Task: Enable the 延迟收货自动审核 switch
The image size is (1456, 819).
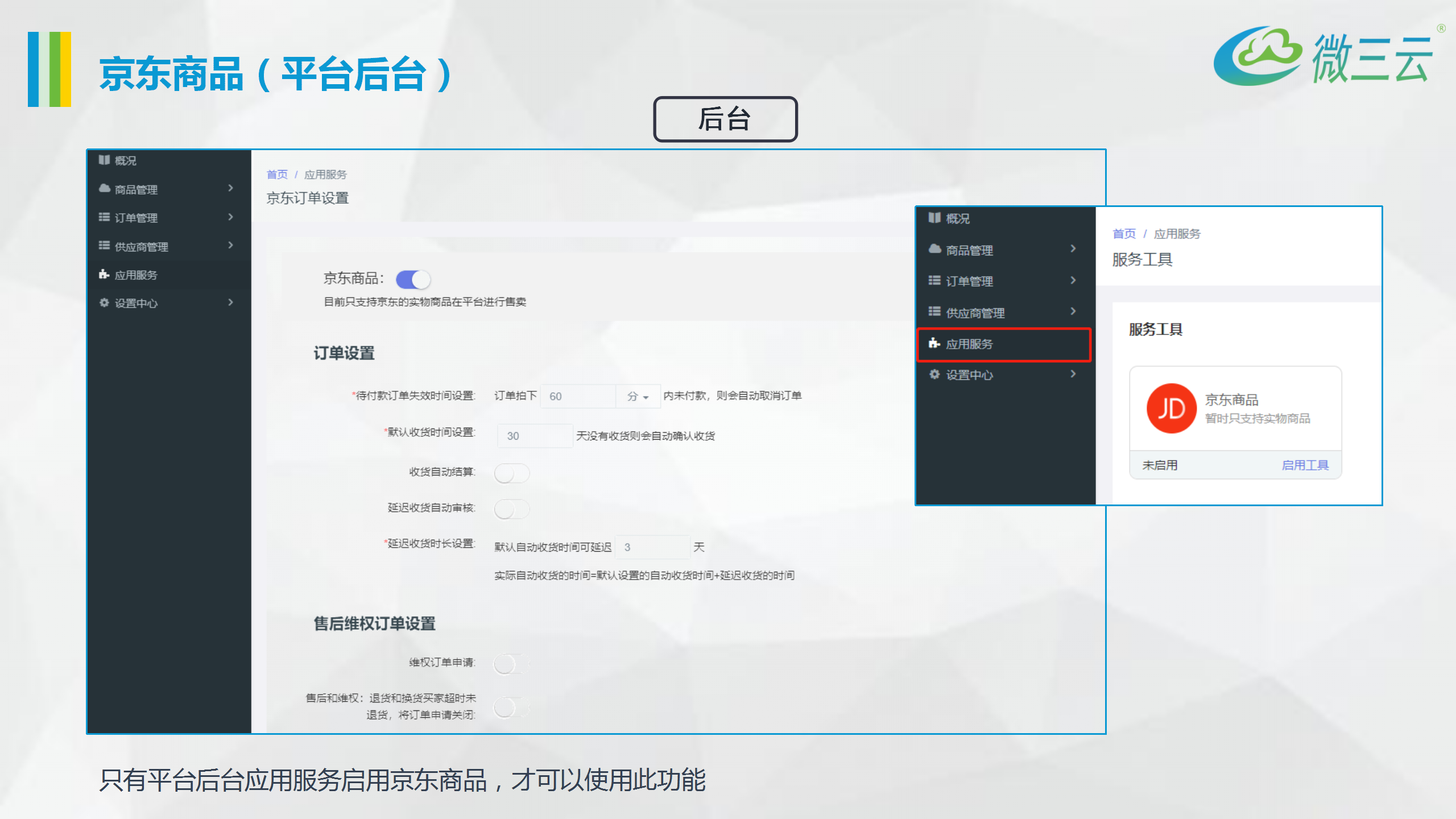Action: tap(512, 509)
